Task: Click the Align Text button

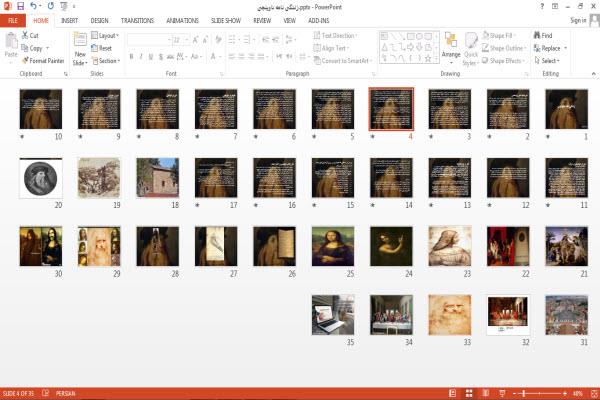Action: pyautogui.click(x=331, y=48)
